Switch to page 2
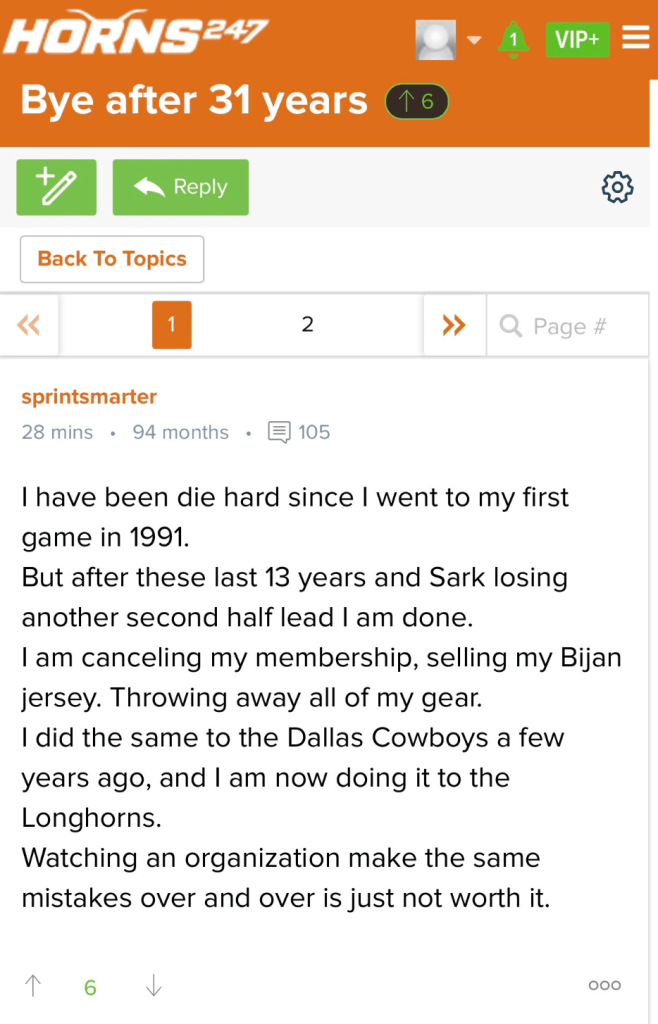This screenshot has width=658, height=1024. [x=307, y=326]
